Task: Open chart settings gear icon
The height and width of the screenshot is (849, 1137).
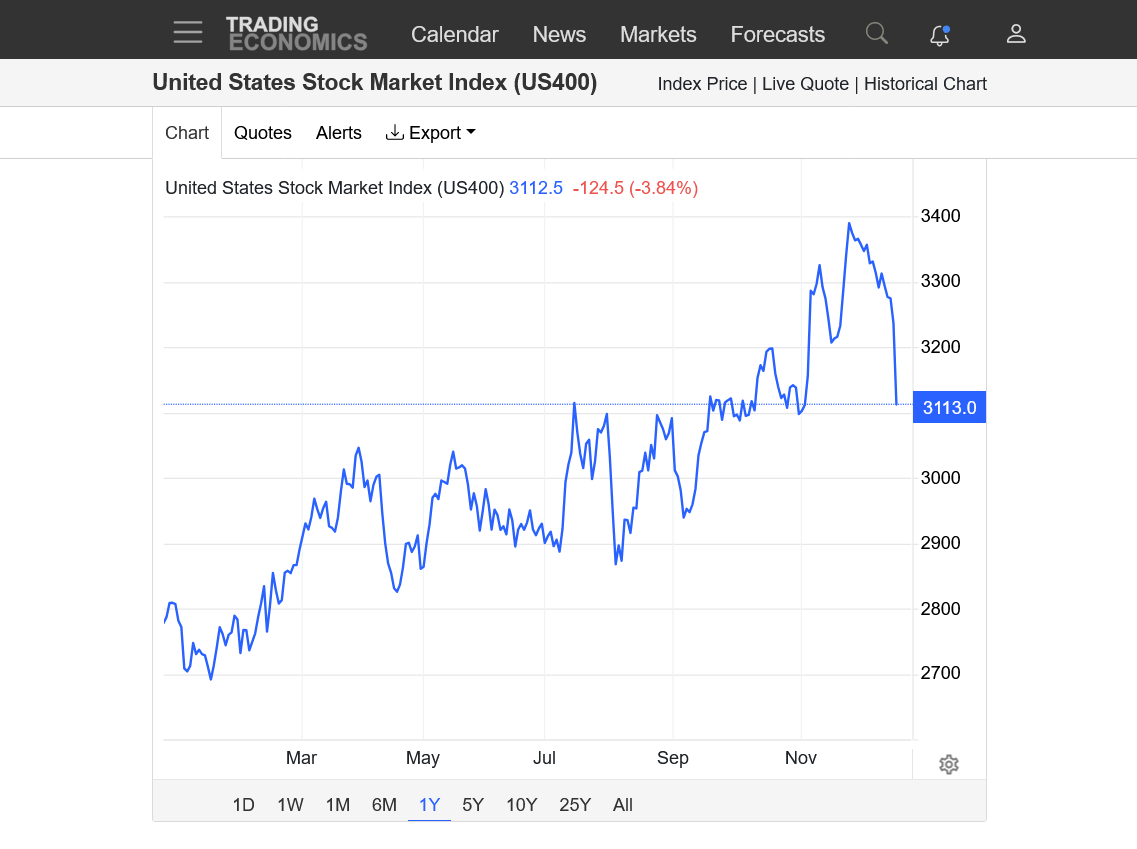Action: click(949, 765)
